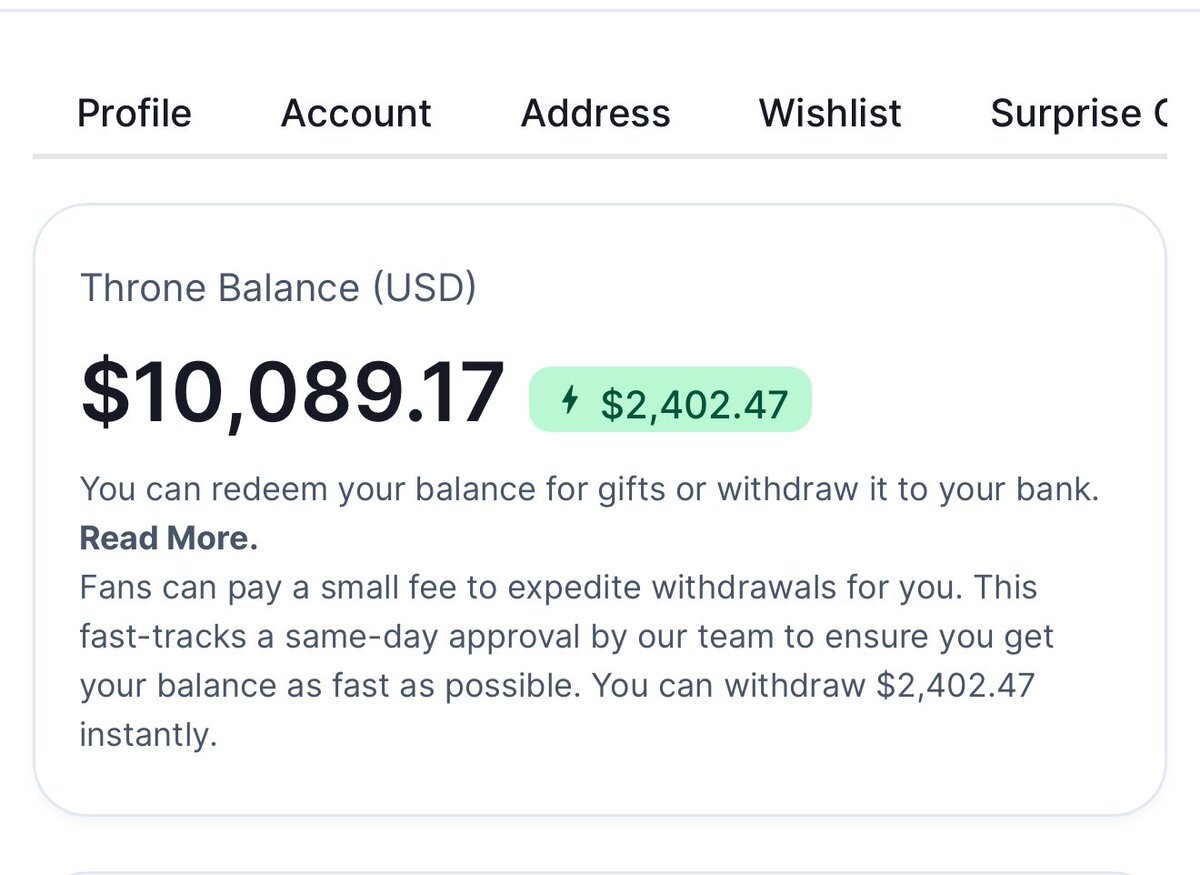Open the Profile tab

(x=134, y=113)
